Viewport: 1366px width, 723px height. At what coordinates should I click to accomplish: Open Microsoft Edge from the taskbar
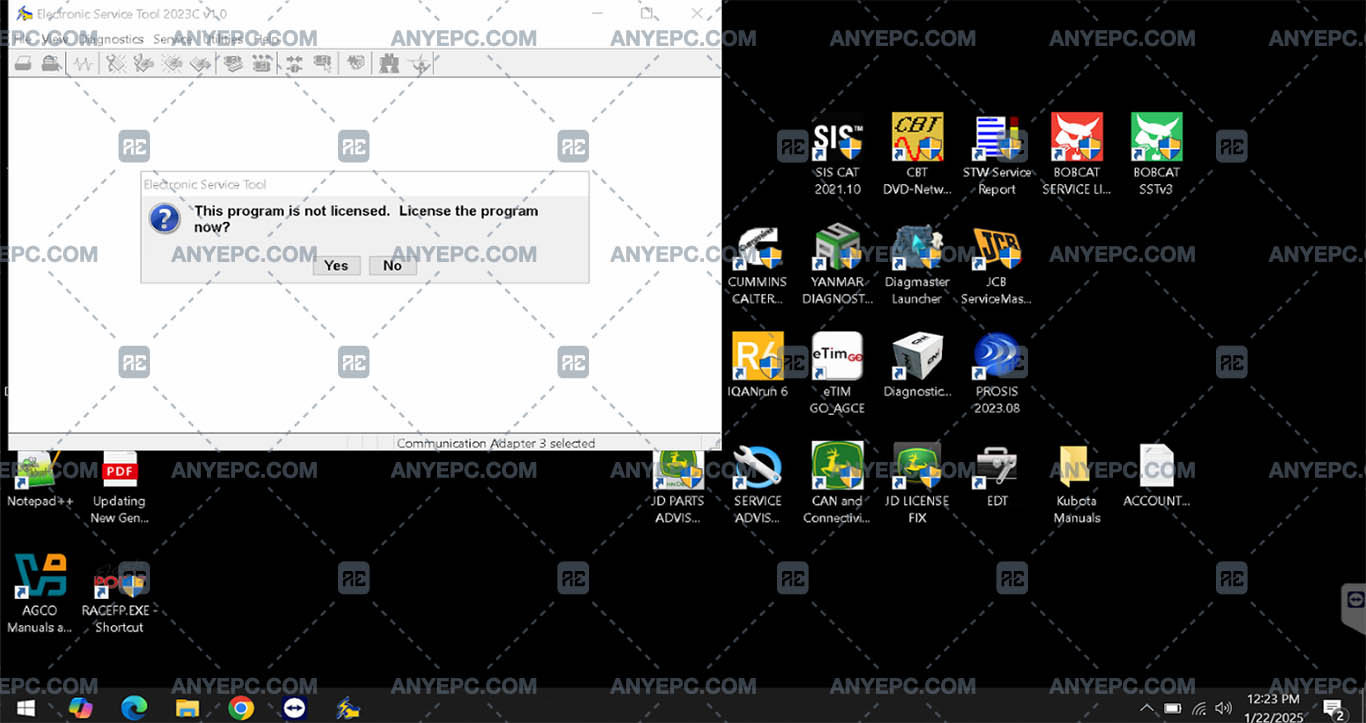point(134,708)
